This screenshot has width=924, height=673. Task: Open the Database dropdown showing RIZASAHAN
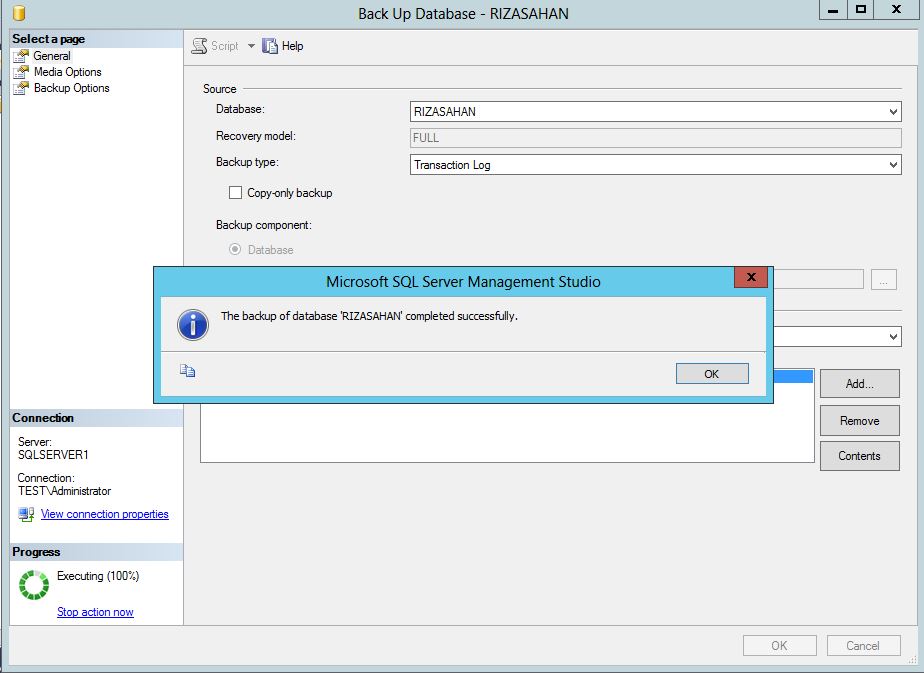click(x=655, y=112)
